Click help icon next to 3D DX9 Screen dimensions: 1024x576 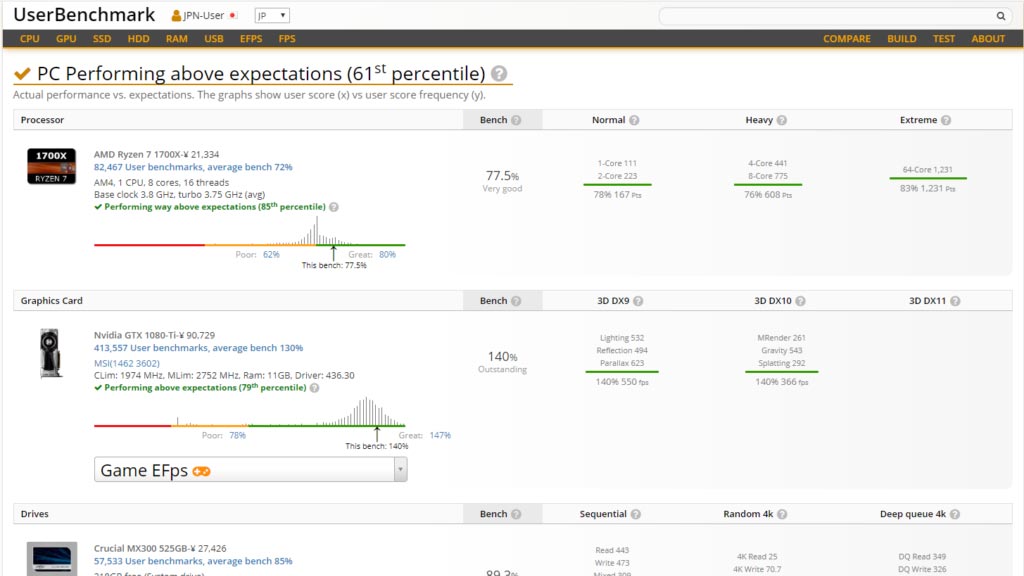click(638, 301)
